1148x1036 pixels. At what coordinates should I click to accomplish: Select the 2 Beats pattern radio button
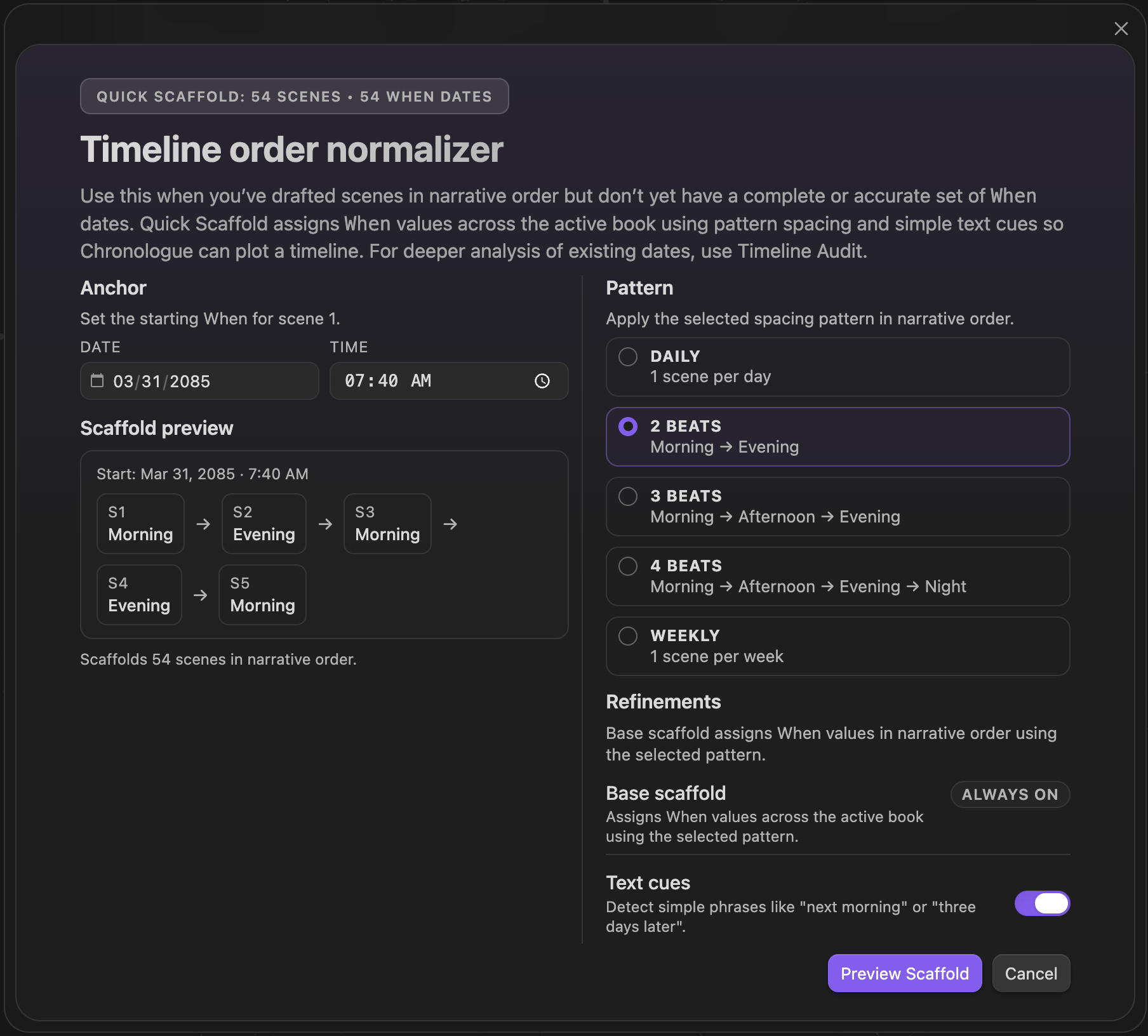[628, 427]
